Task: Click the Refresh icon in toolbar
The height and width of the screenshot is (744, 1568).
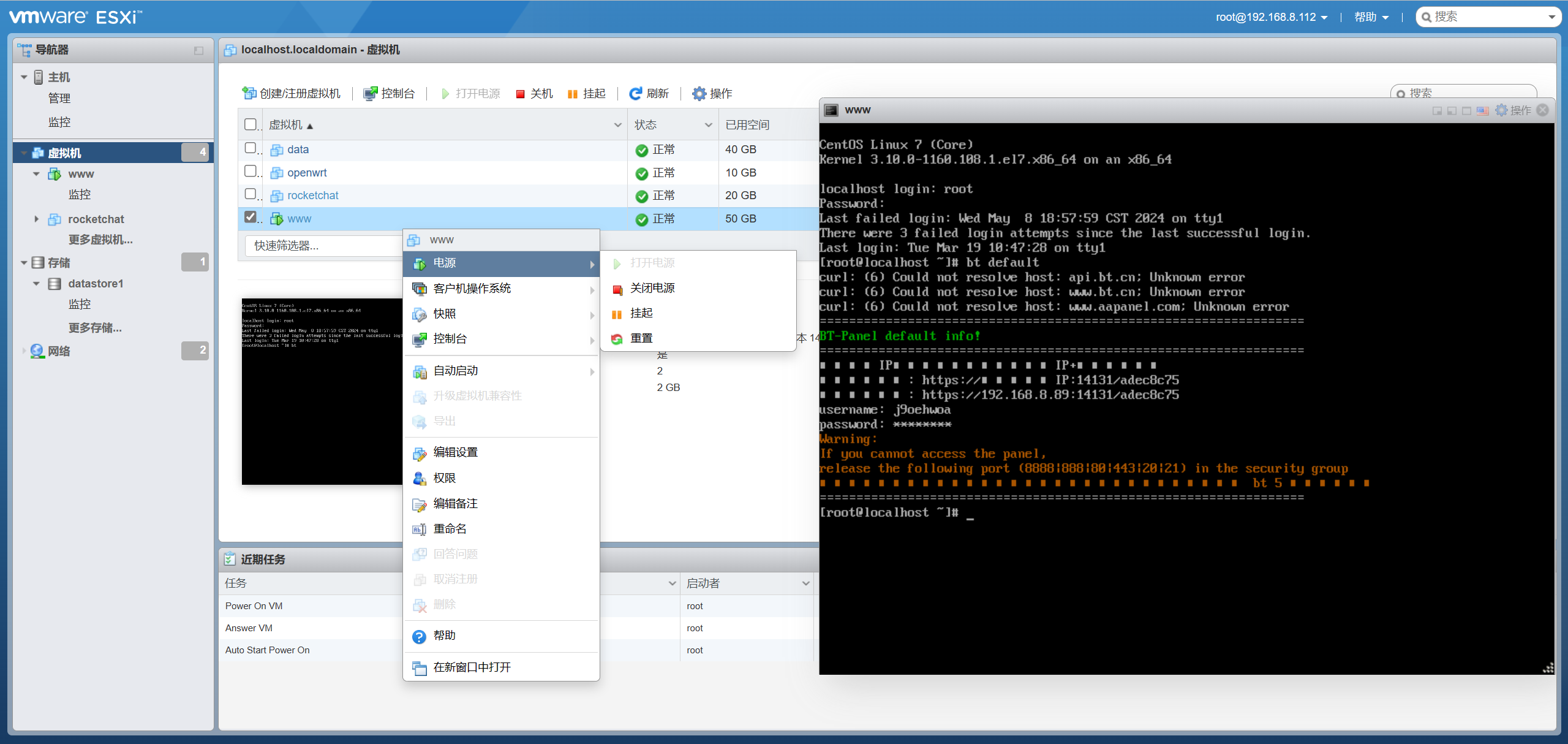Action: click(x=636, y=93)
